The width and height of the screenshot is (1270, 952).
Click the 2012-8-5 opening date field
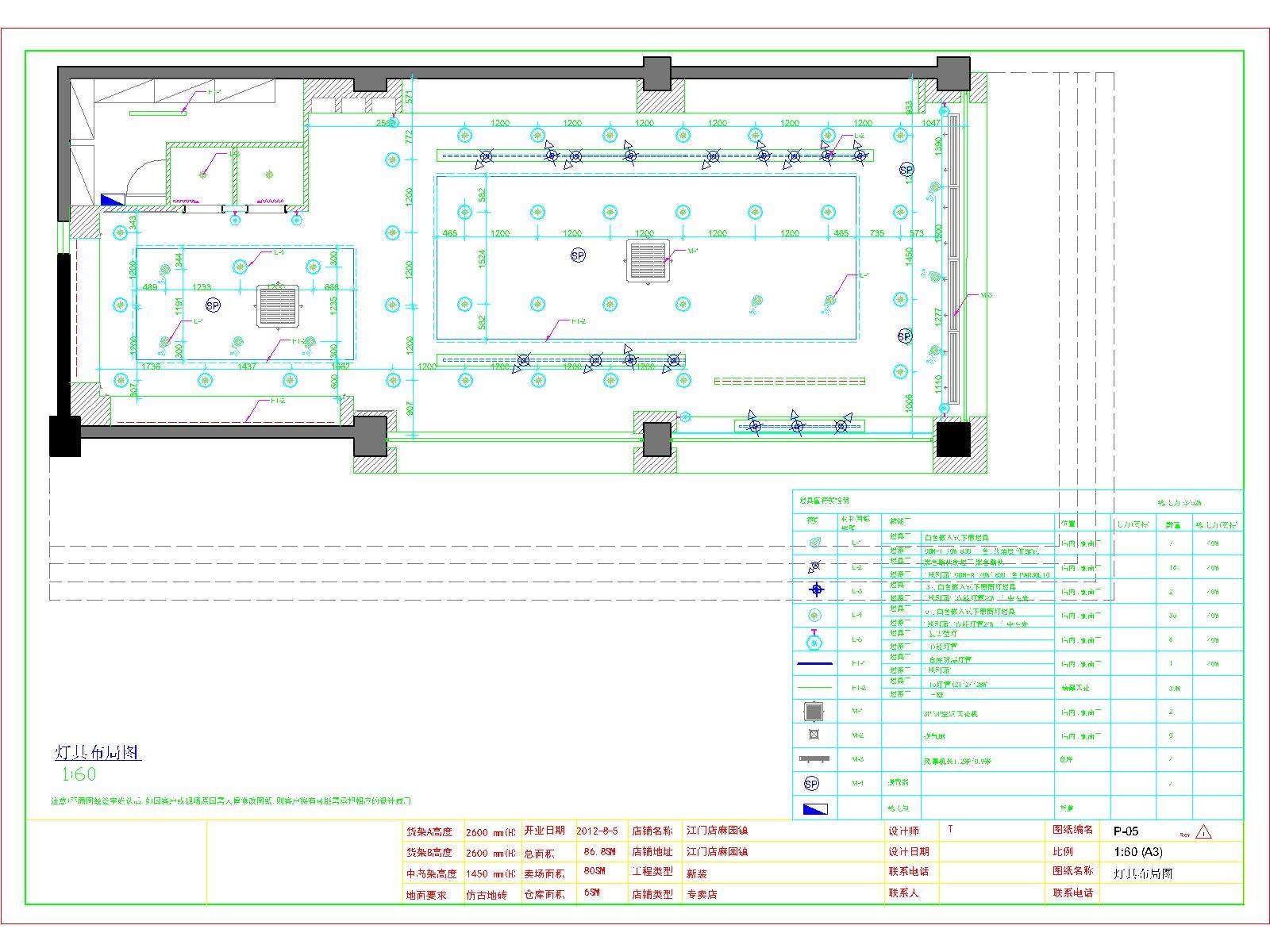click(x=596, y=831)
